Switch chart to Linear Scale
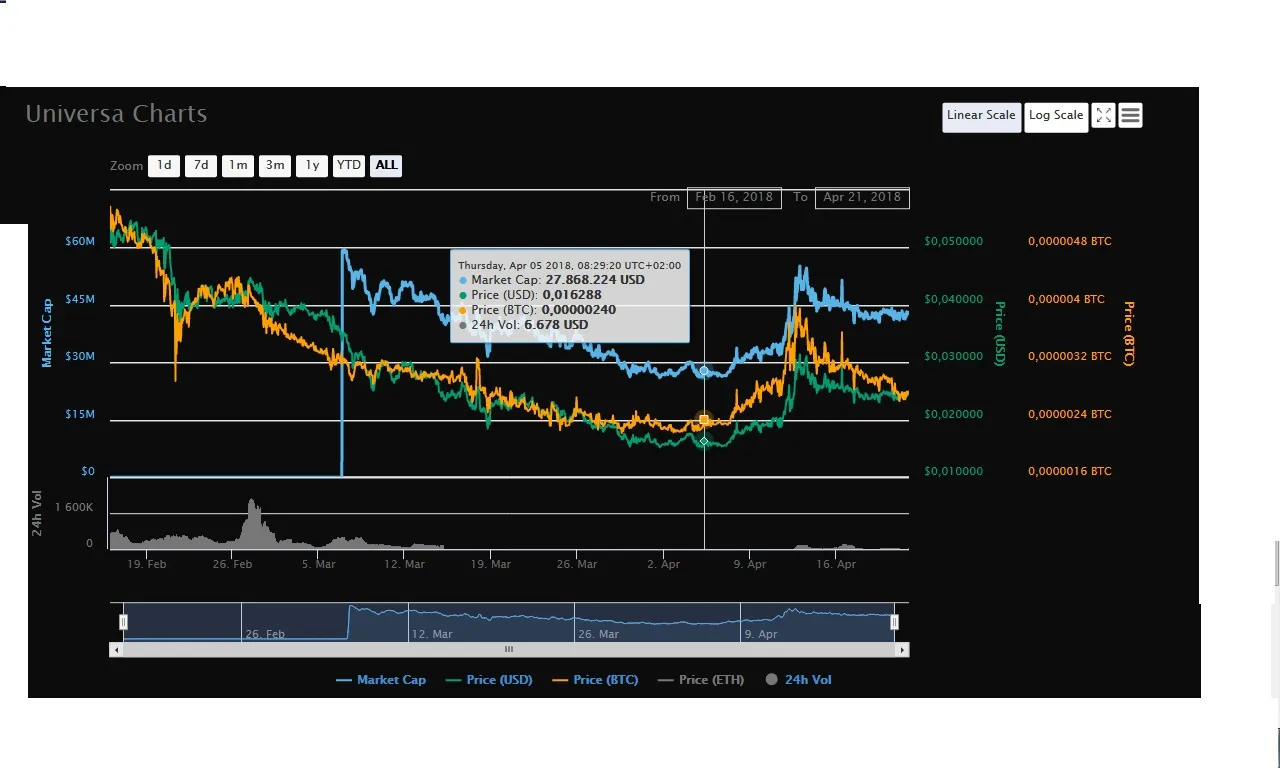Screen dimensions: 1280x768 981,117
